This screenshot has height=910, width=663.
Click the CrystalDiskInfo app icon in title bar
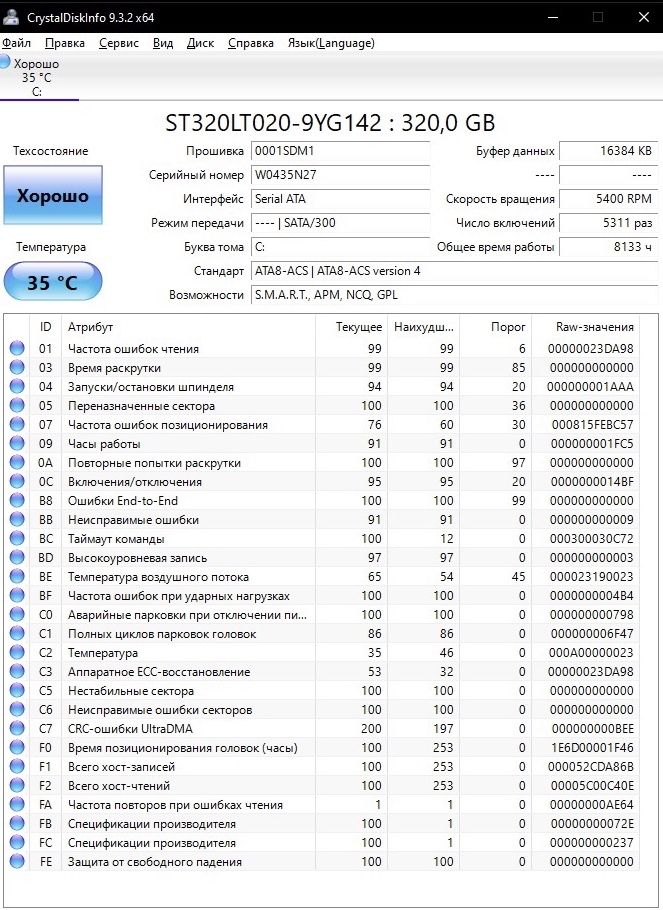[x=10, y=17]
